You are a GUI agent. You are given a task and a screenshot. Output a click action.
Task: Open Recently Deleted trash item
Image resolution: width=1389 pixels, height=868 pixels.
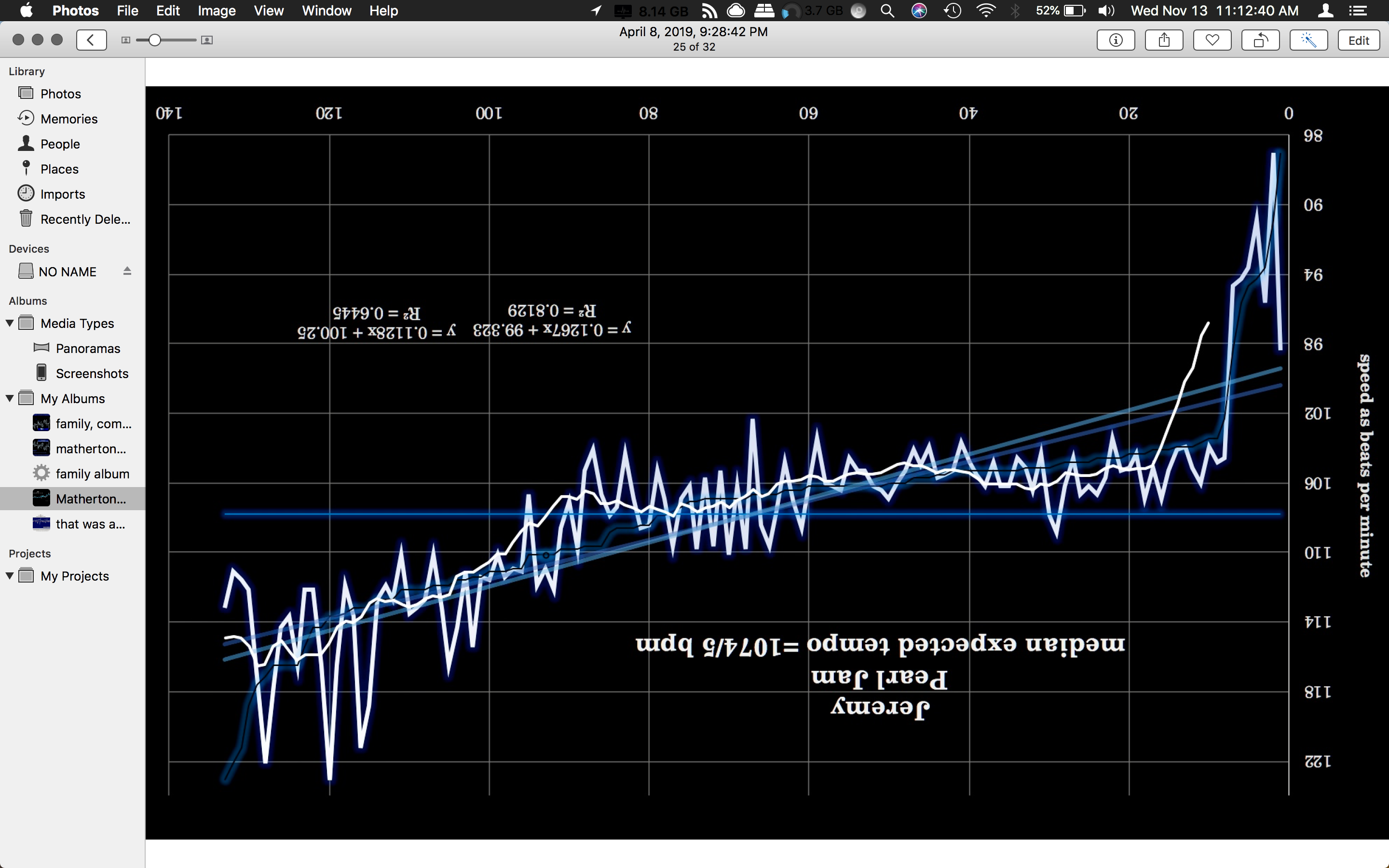coord(85,219)
